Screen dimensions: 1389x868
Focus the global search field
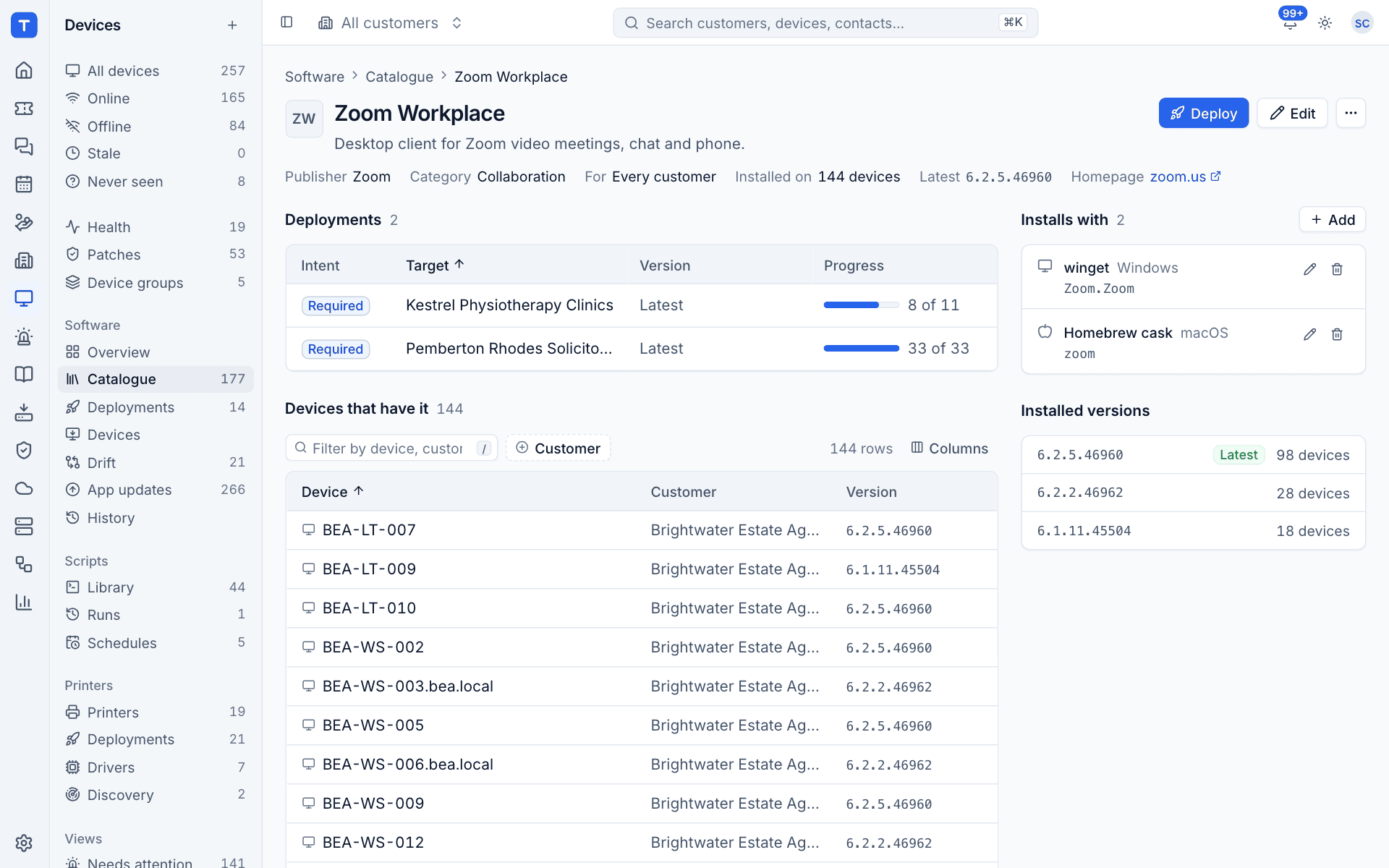(x=825, y=23)
